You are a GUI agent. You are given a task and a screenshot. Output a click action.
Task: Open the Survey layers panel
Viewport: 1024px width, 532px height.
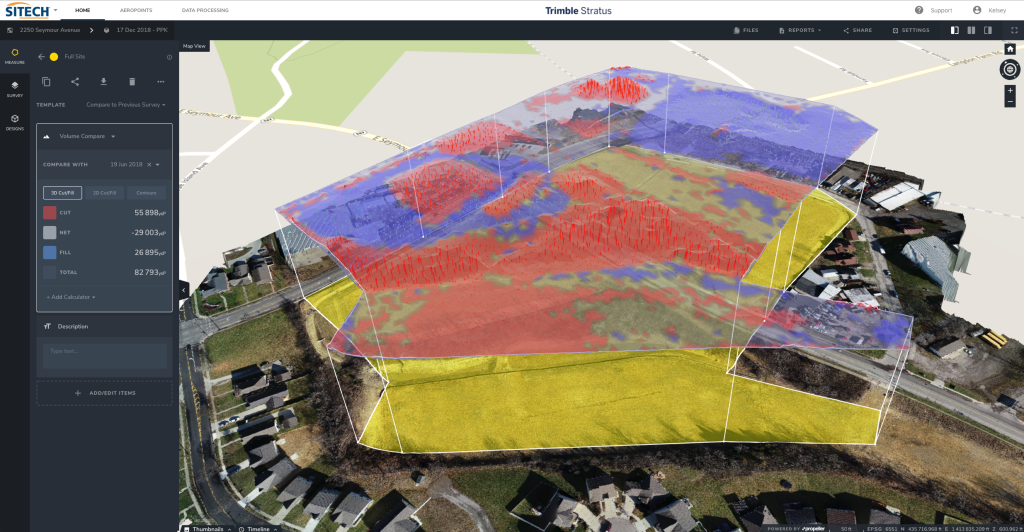[x=15, y=89]
